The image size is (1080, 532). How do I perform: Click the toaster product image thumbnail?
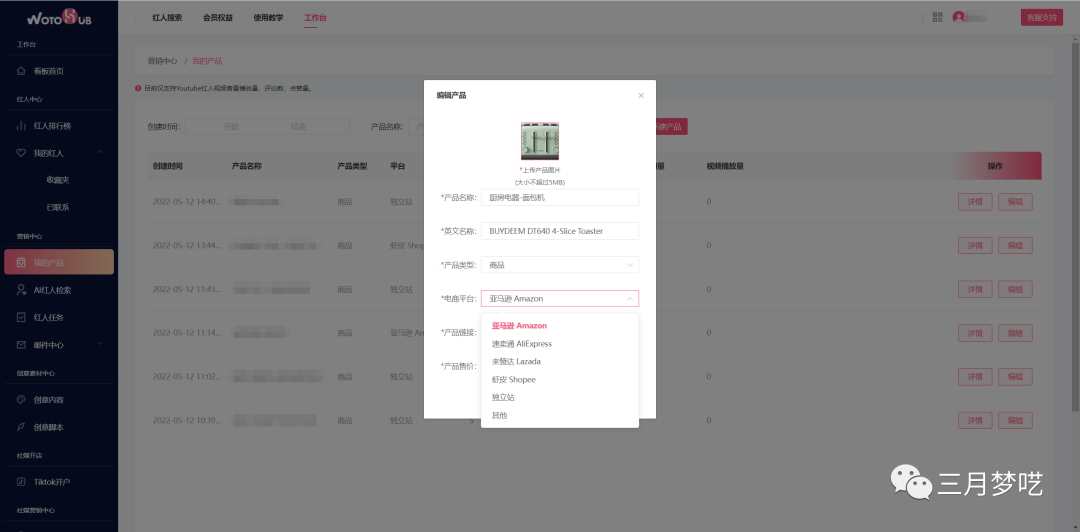(x=540, y=141)
